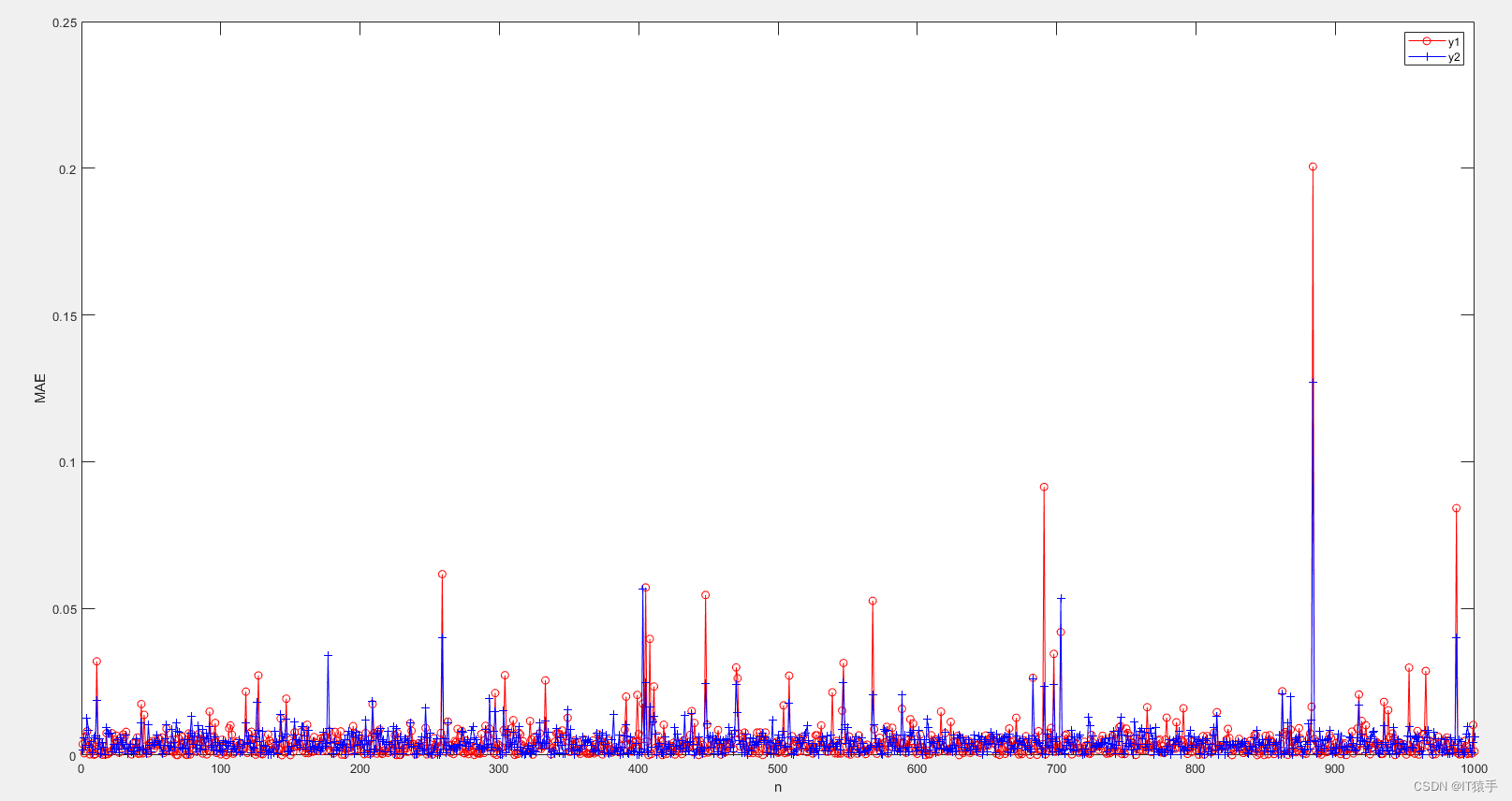The height and width of the screenshot is (801, 1512).
Task: Select red y1 peak near 0.054 at n≈448
Action: 705,595
